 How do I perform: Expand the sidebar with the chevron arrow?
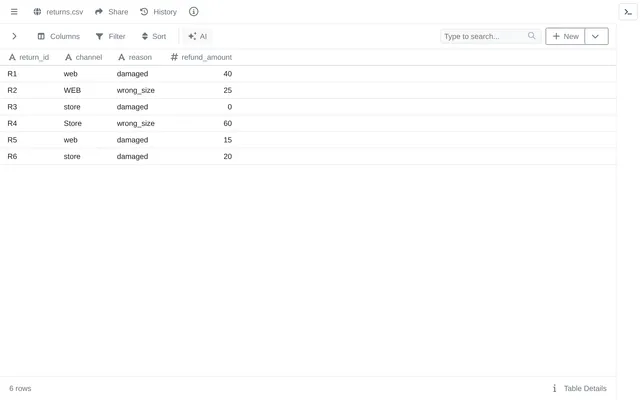[14, 36]
